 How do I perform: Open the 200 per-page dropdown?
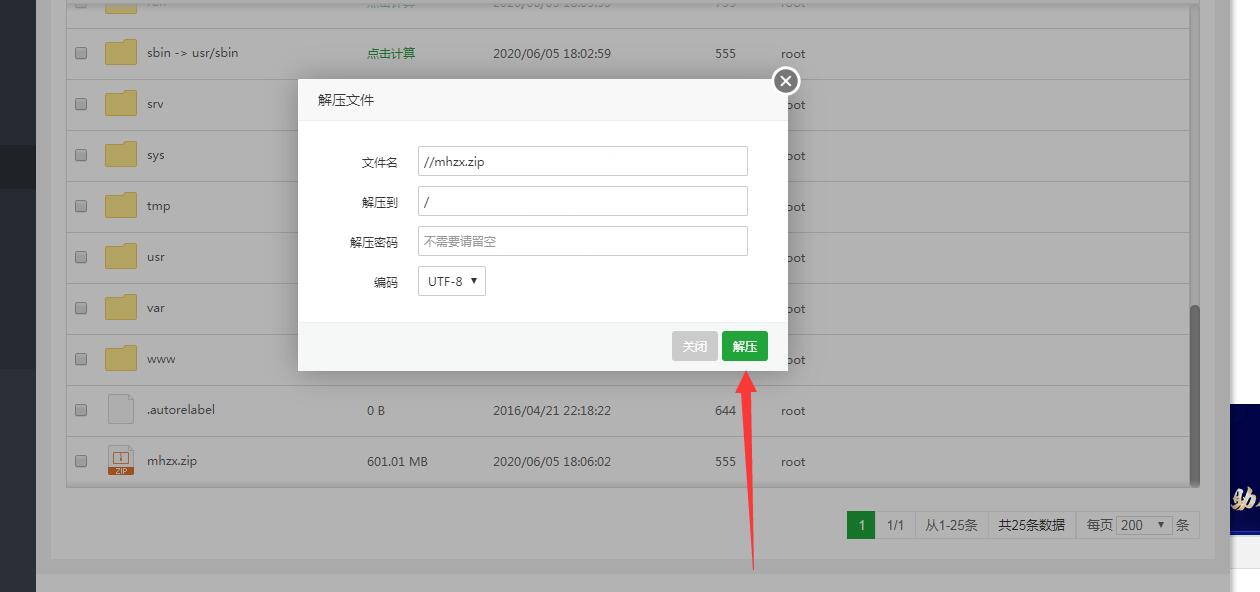click(x=1144, y=525)
